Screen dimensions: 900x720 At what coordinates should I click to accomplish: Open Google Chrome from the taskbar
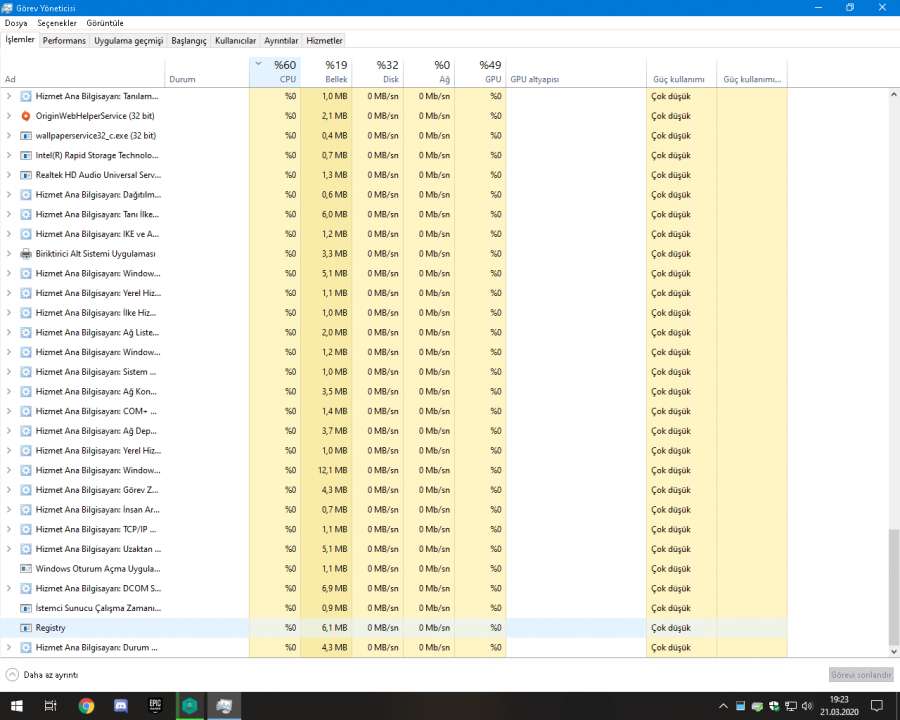87,706
